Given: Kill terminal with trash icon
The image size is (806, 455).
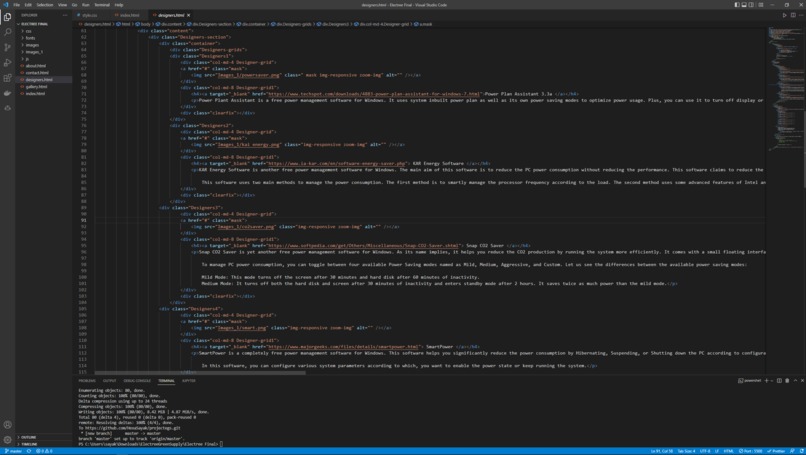Looking at the screenshot, I should (x=787, y=380).
